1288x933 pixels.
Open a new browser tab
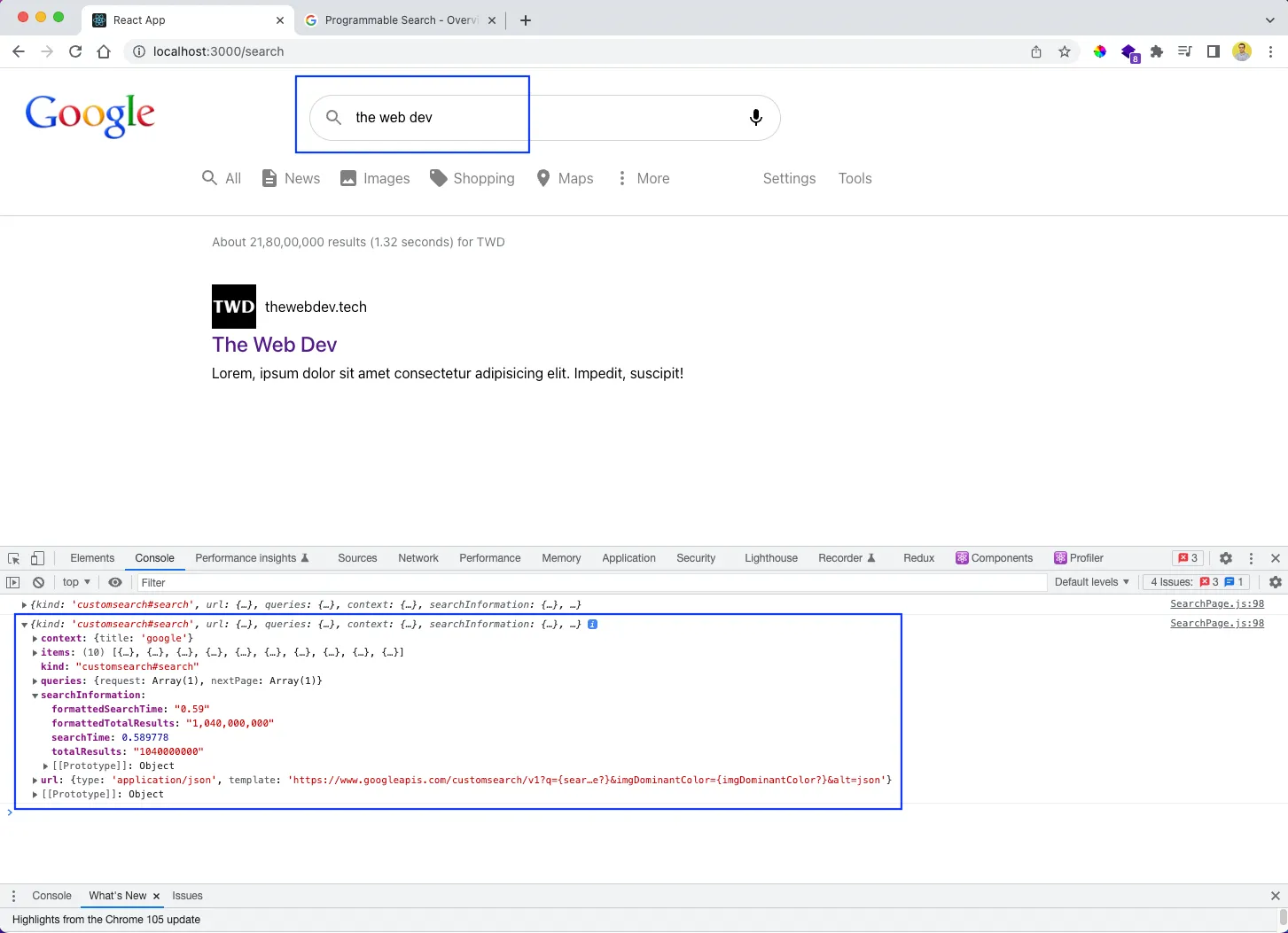[x=526, y=20]
